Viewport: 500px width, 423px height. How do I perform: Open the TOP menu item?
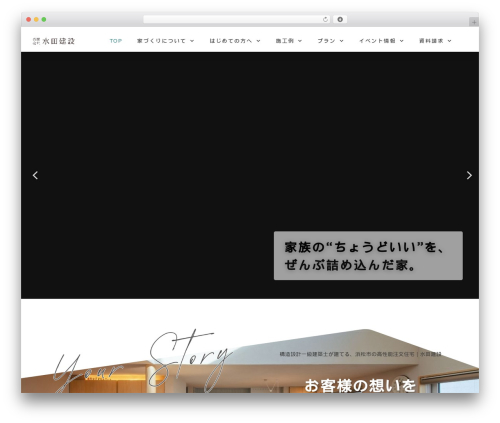pyautogui.click(x=116, y=41)
